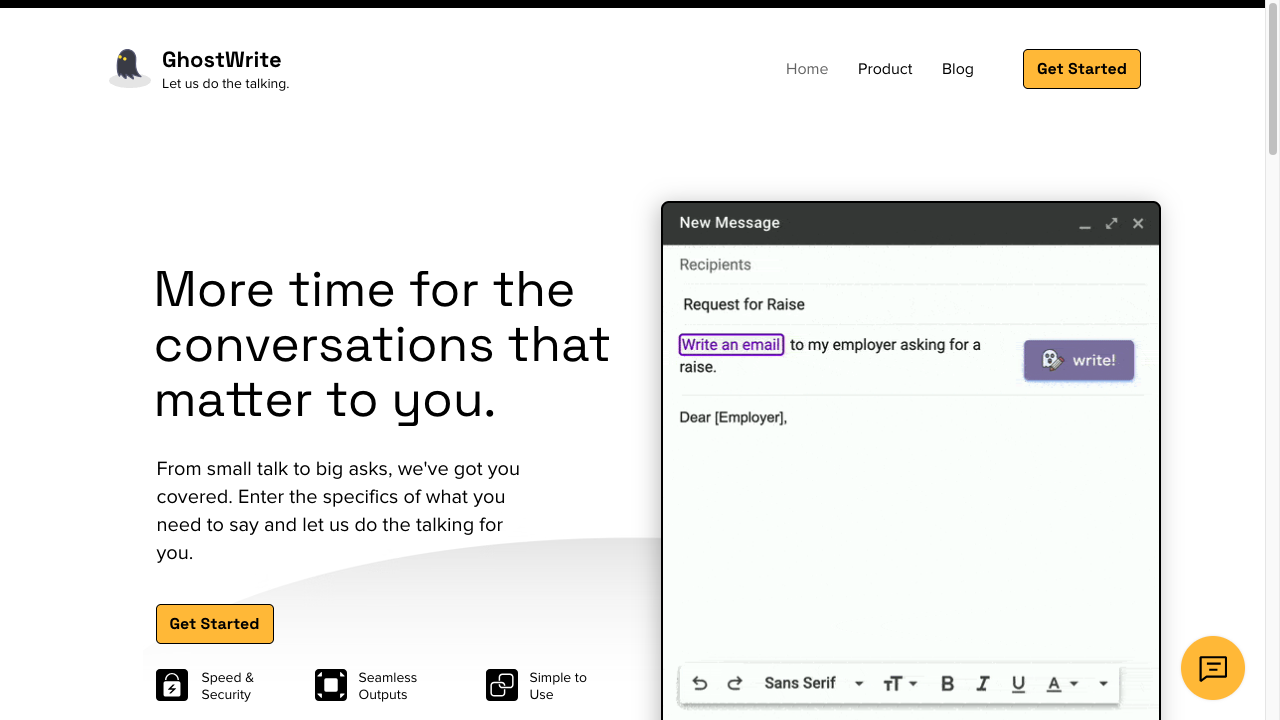The width and height of the screenshot is (1280, 720).
Task: Open the Product nav link
Action: (885, 69)
